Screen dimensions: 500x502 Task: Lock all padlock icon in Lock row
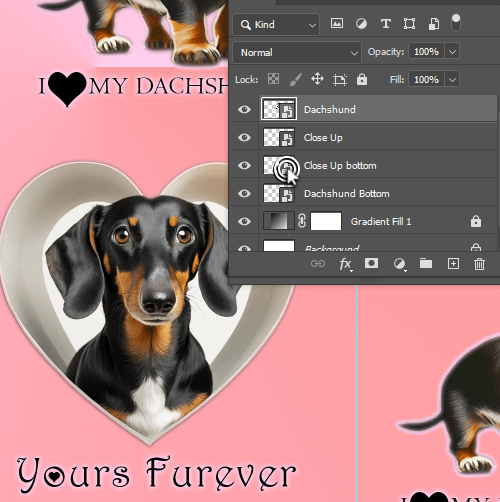click(x=362, y=79)
